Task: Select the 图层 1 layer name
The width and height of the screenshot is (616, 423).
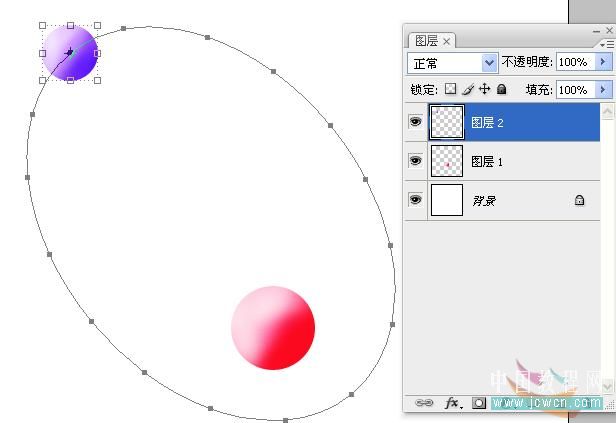Action: (x=487, y=161)
